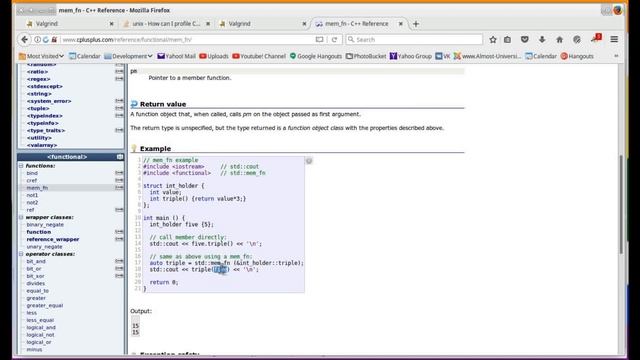This screenshot has height=360, width=640.
Task: Click the icon at right of <functional> header
Action: pos(120,157)
